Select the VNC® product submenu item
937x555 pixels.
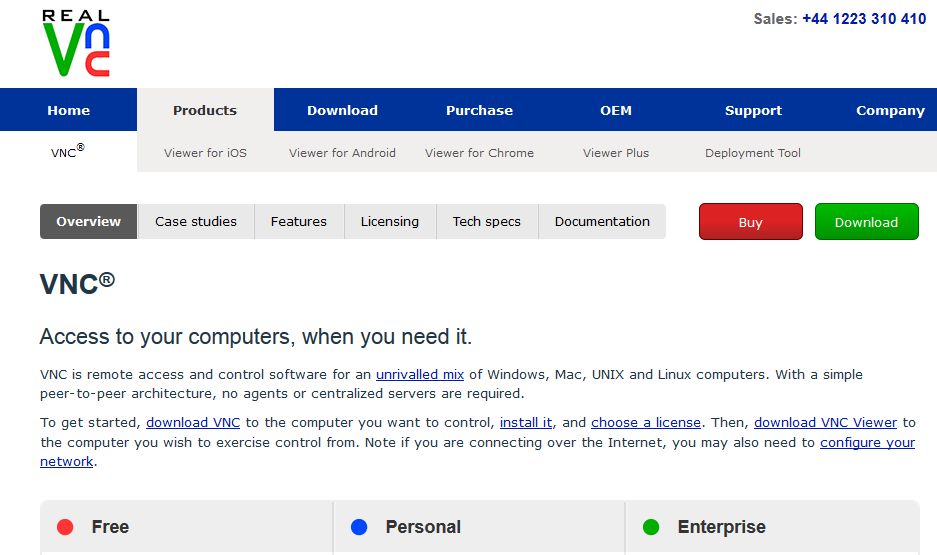pos(68,151)
